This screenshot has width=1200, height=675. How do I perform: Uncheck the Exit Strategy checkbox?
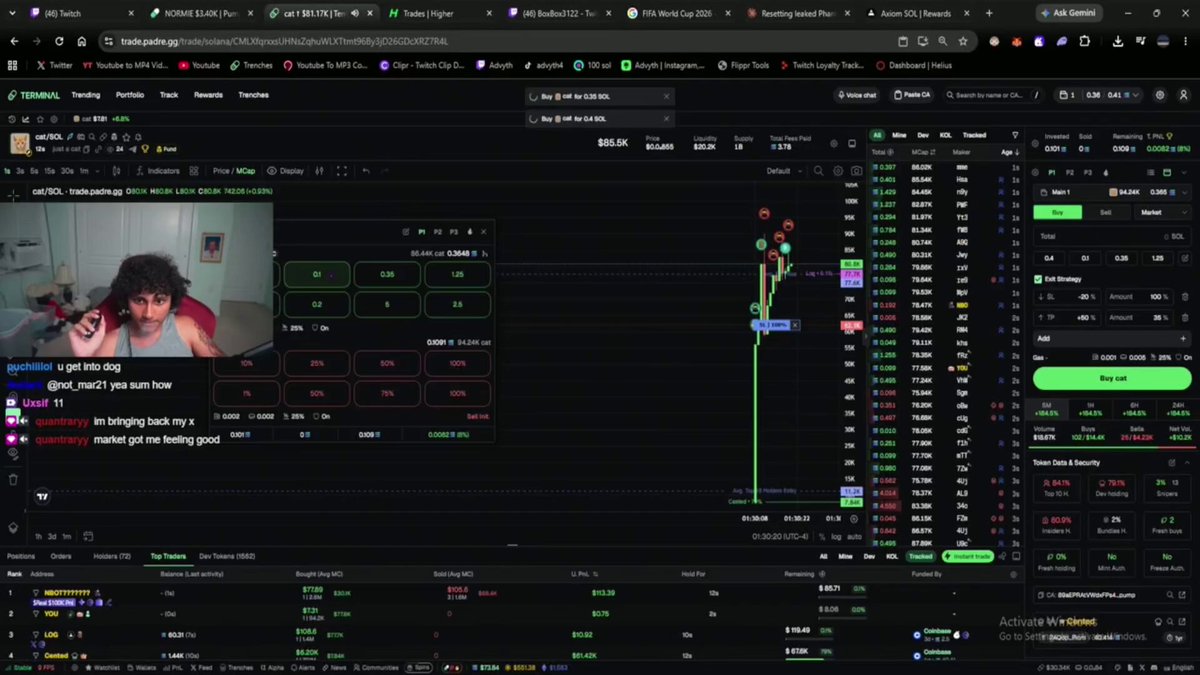(x=1038, y=279)
